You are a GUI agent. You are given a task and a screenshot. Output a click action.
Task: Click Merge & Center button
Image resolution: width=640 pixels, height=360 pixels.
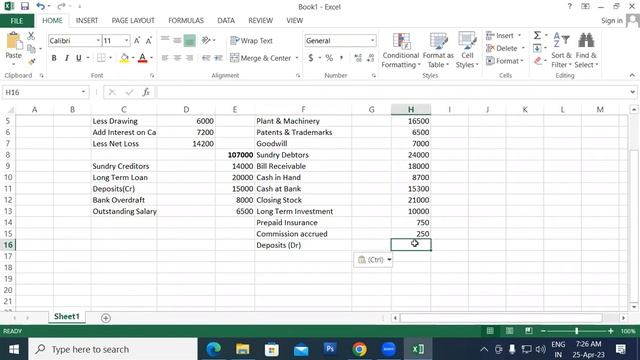(260, 58)
